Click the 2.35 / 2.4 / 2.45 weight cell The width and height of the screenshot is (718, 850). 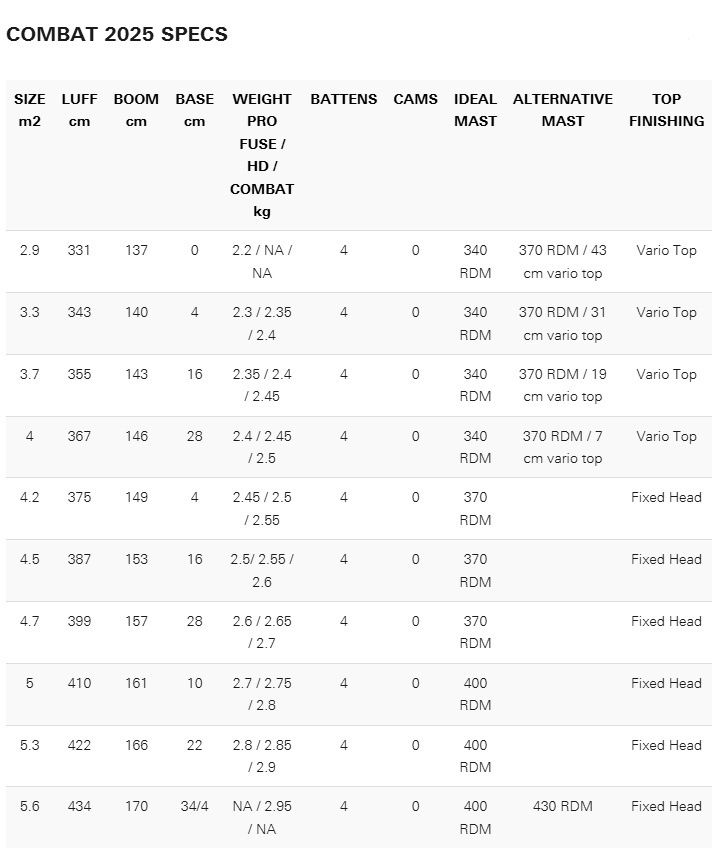[262, 385]
